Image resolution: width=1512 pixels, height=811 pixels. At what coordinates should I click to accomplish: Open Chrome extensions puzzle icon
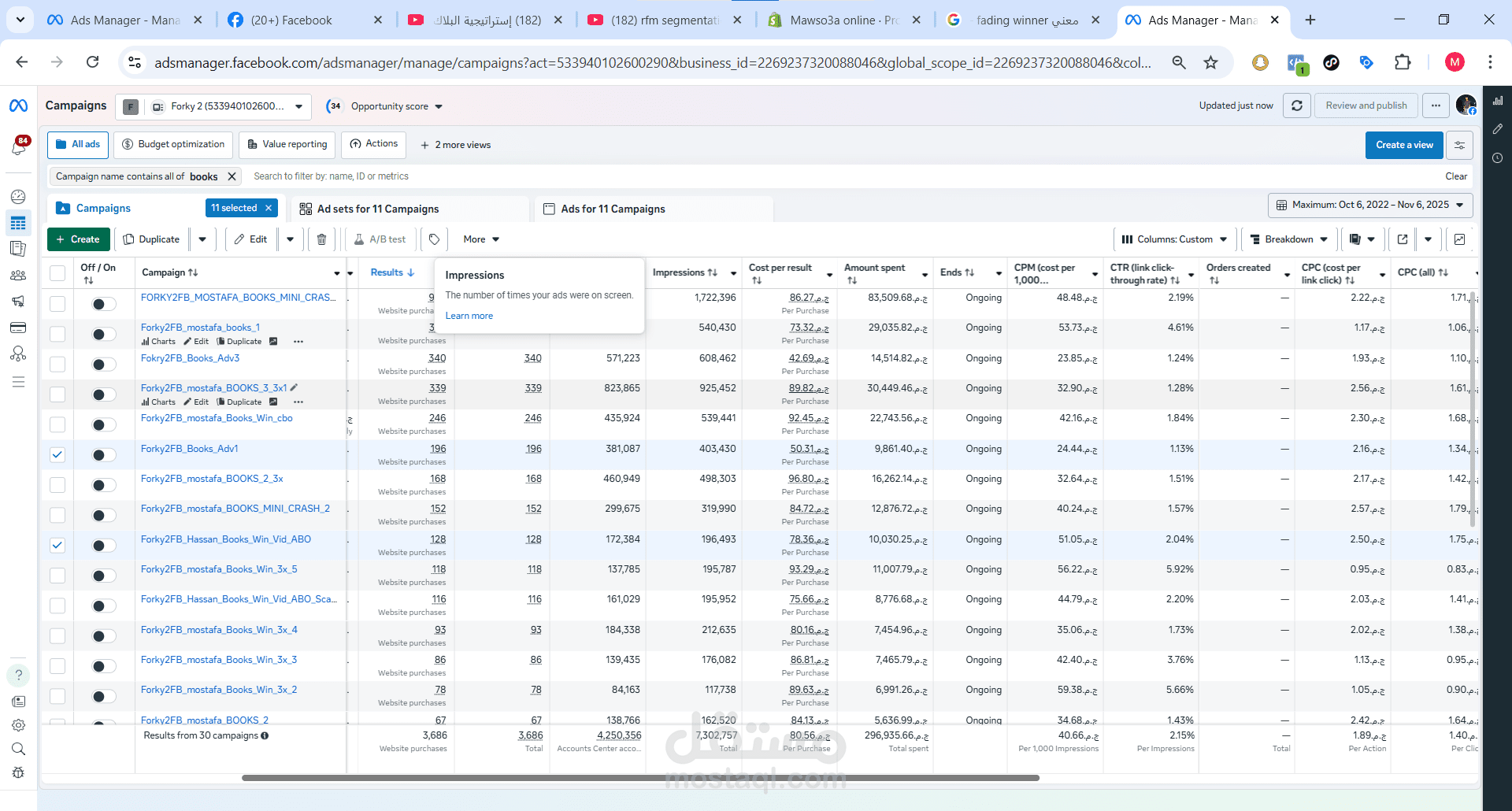coord(1403,62)
